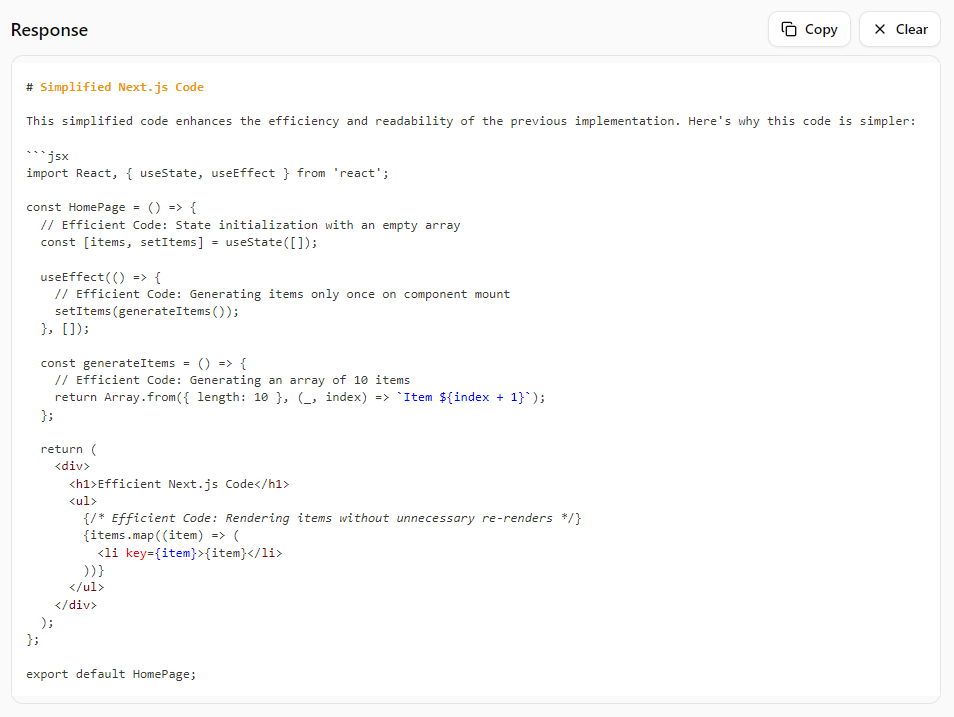Click the Copy button icon

click(789, 29)
